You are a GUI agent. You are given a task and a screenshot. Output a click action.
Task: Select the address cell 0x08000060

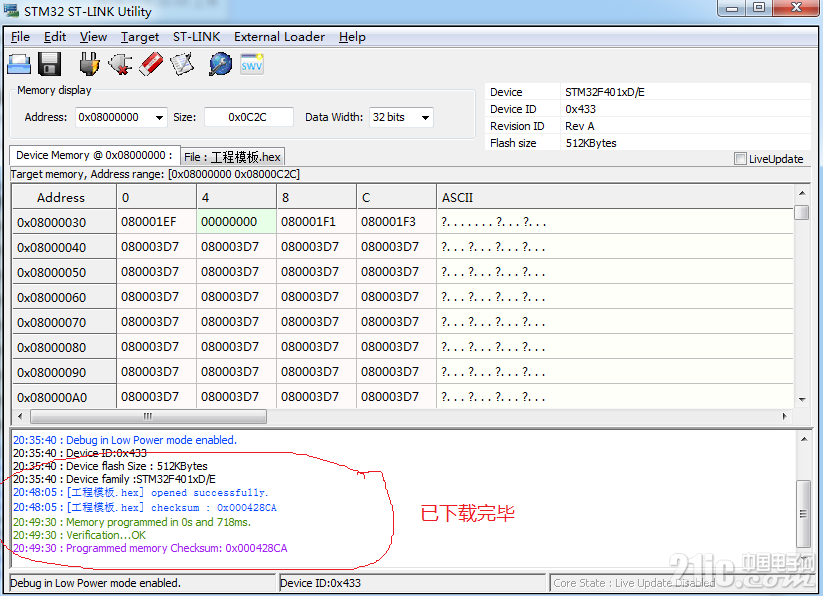coord(64,297)
